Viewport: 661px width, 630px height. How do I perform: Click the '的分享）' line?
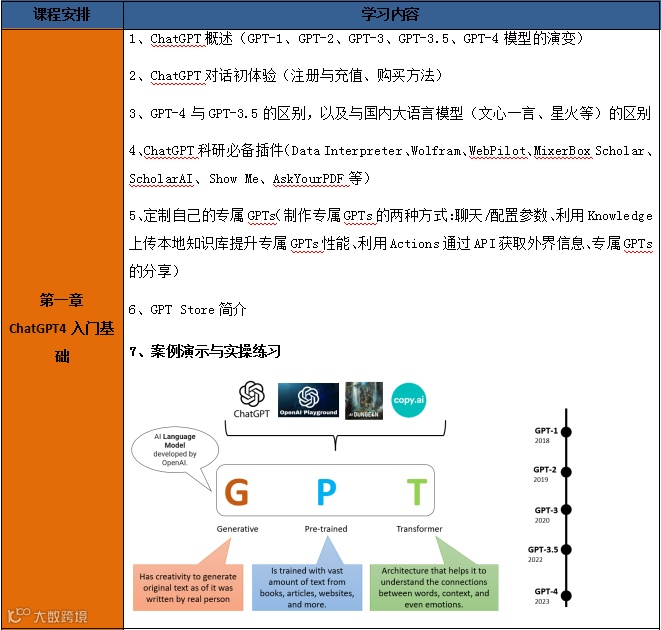[154, 271]
